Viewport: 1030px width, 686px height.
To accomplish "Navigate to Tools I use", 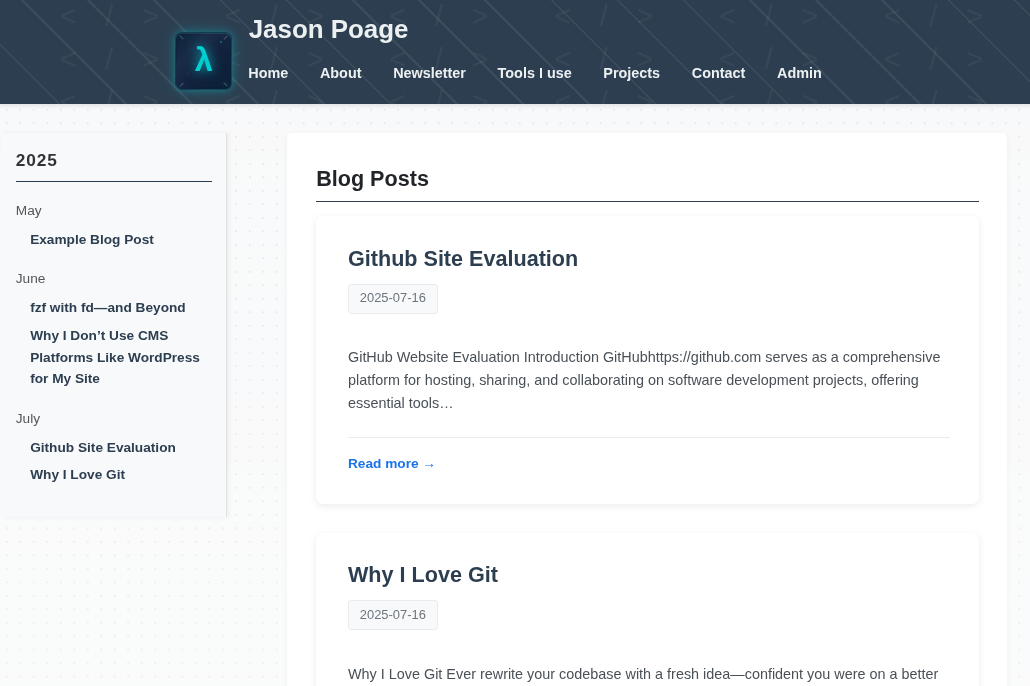I will tap(534, 73).
